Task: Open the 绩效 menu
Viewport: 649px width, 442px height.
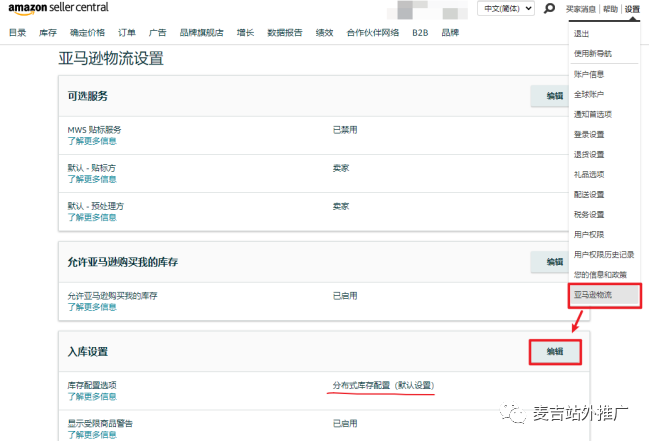Action: click(324, 33)
